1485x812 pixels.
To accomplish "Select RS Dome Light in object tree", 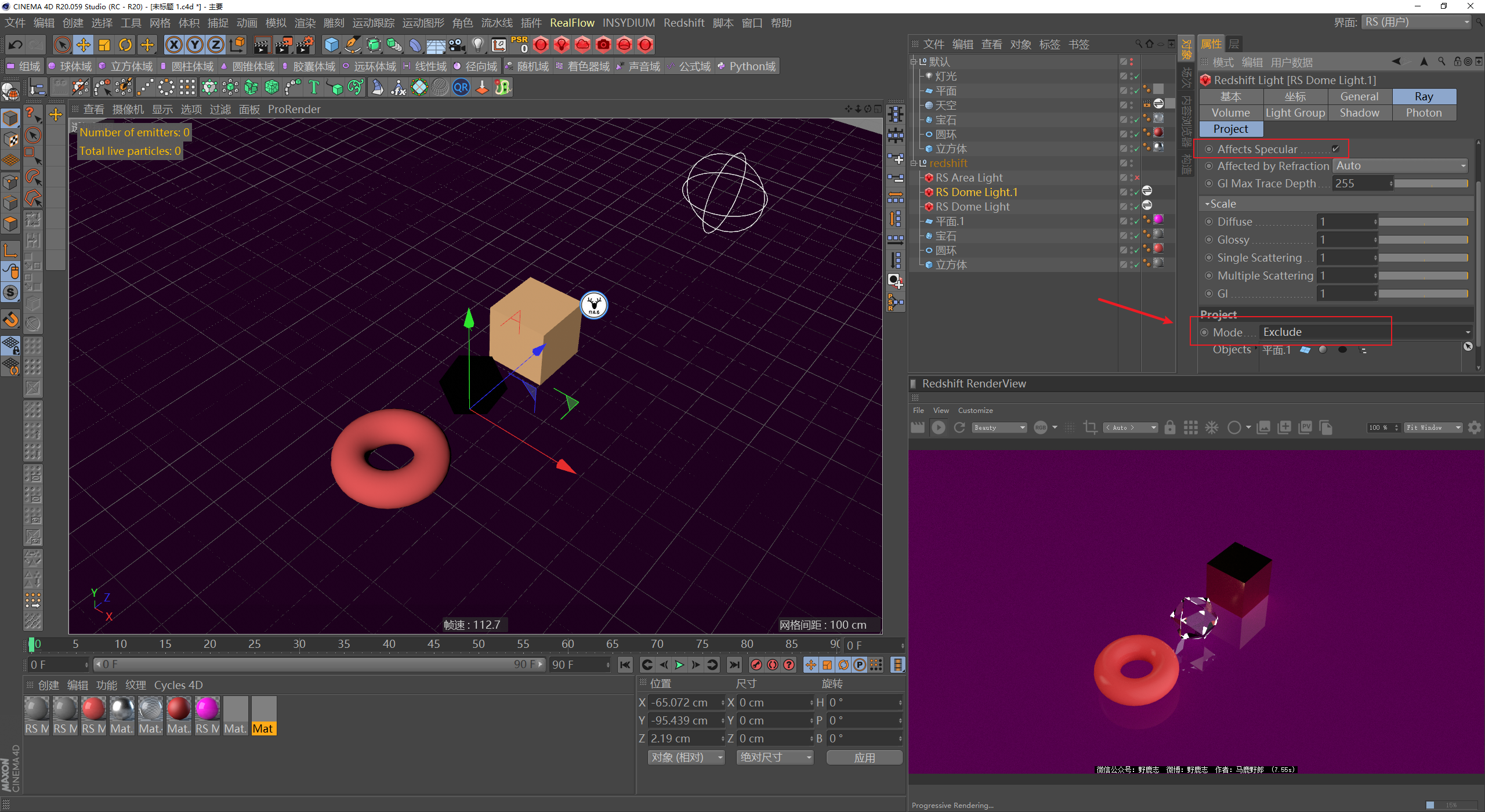I will 972,207.
